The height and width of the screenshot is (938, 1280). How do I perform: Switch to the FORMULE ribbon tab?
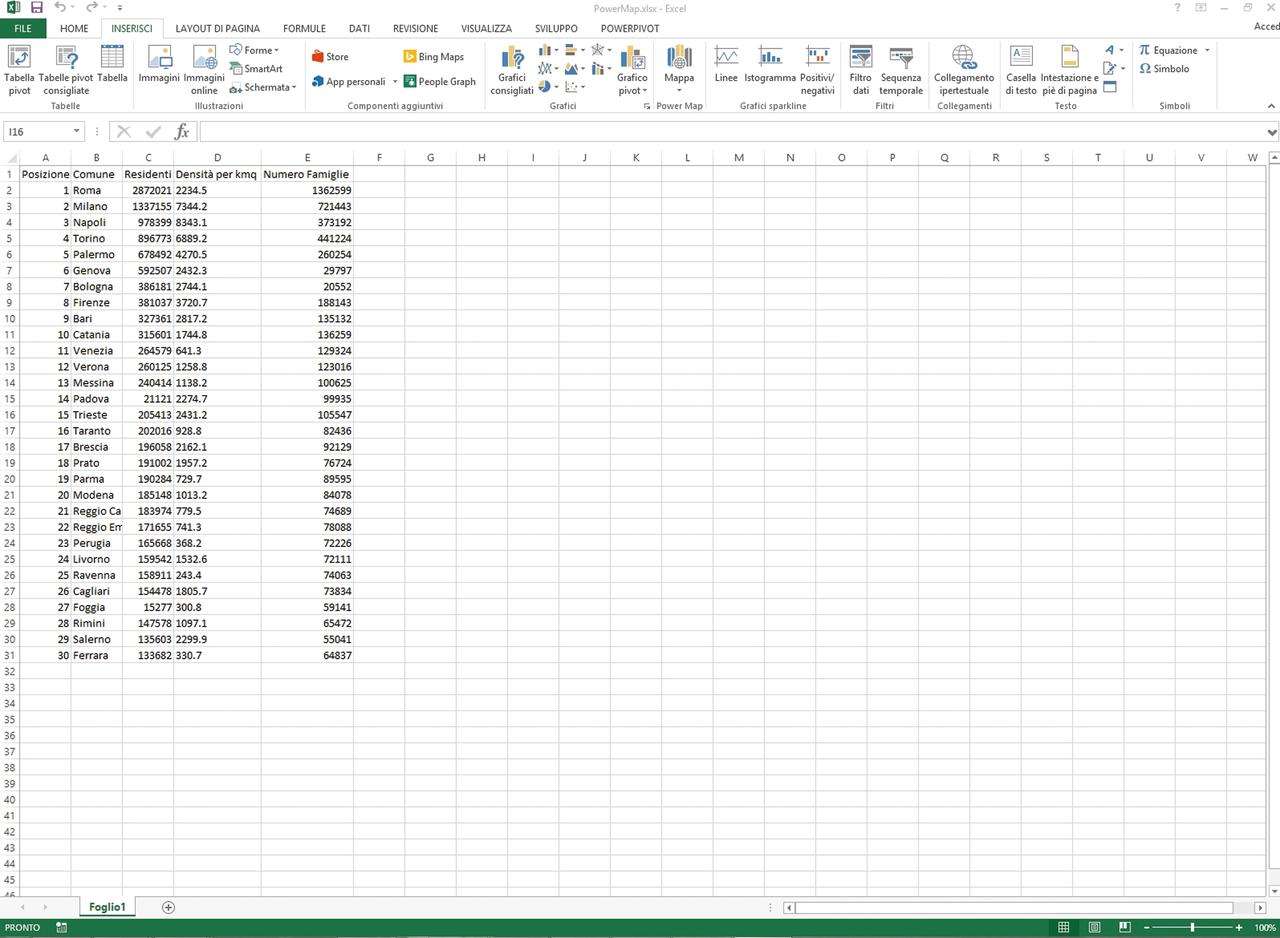click(304, 29)
